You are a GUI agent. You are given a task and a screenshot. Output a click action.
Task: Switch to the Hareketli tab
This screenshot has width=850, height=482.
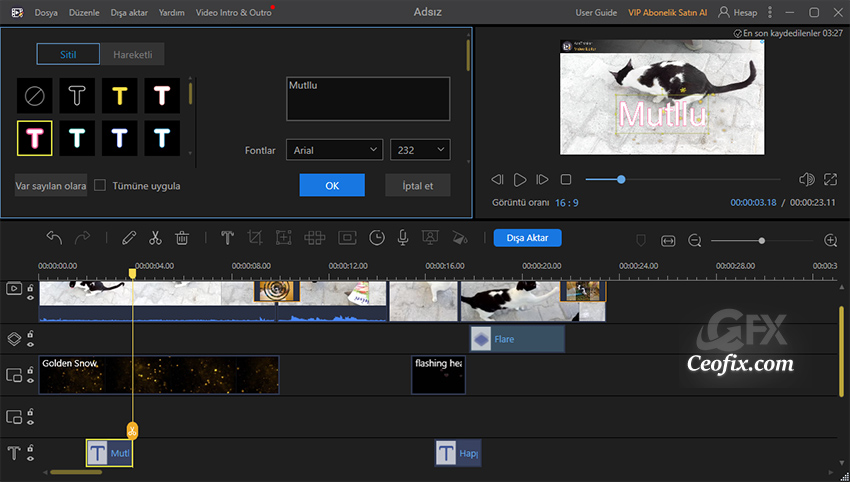tap(132, 55)
